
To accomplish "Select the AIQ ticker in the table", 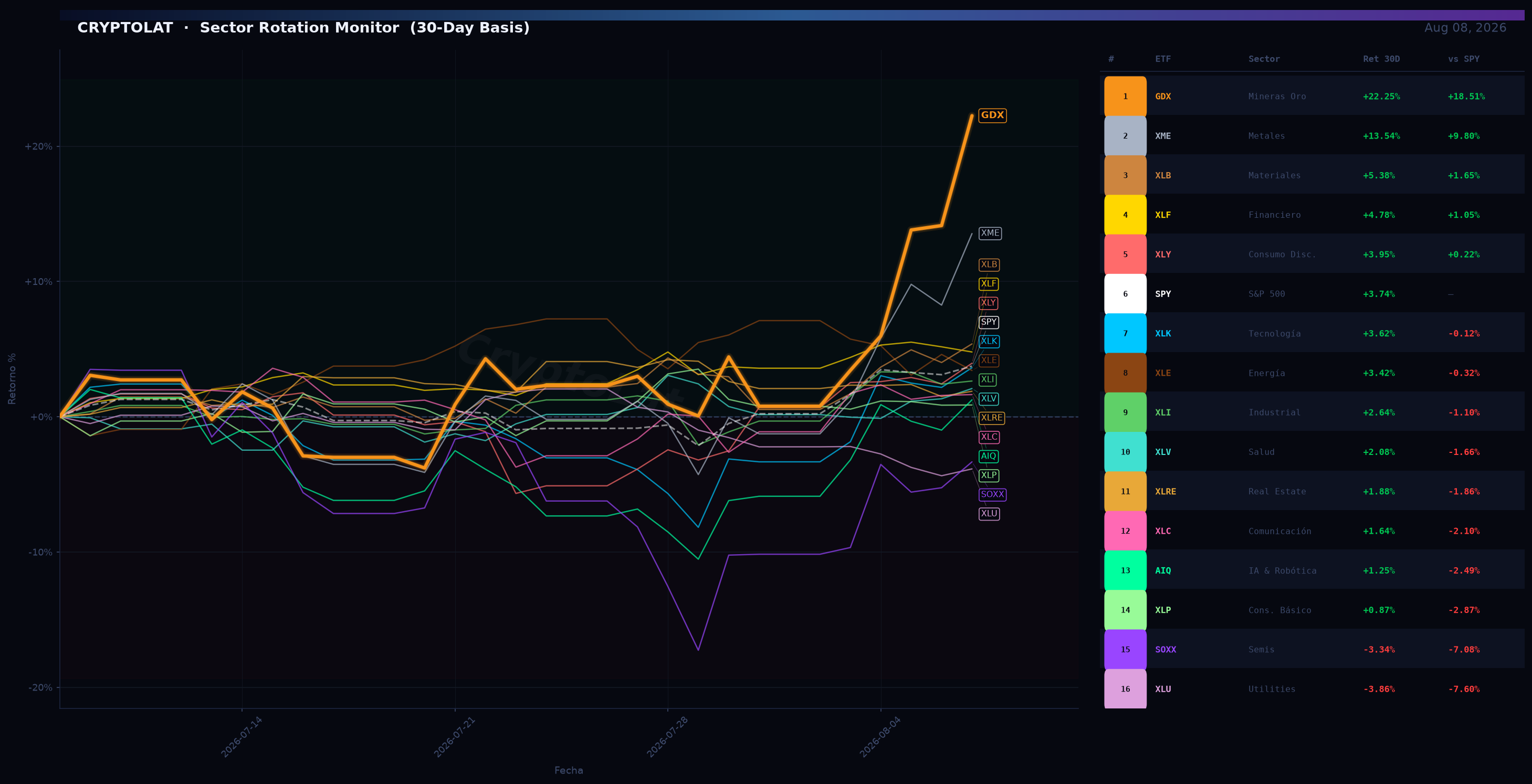I will [1163, 570].
